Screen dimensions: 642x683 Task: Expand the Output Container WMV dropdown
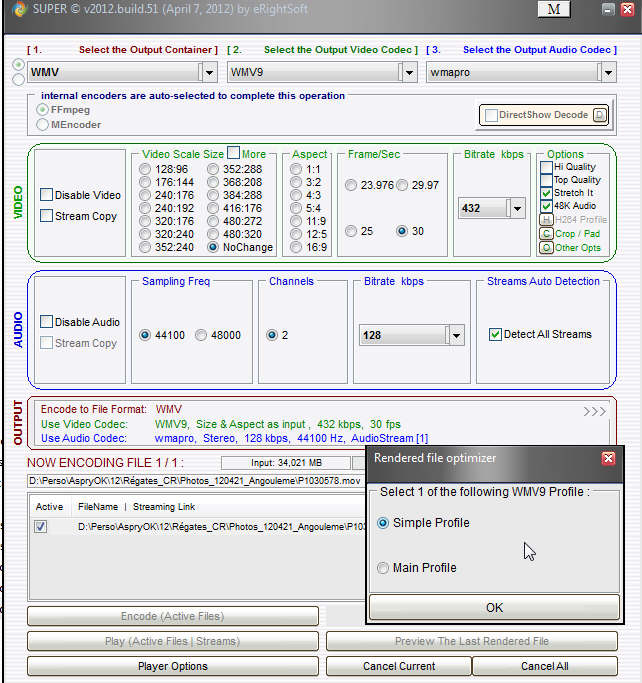(x=208, y=72)
